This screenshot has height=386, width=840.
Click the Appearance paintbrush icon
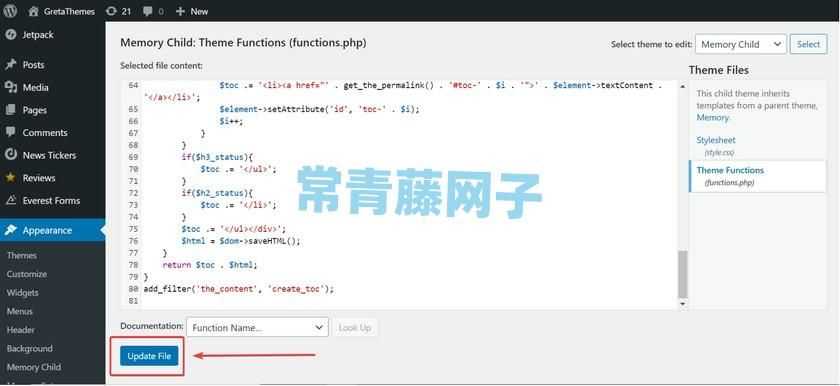point(10,230)
